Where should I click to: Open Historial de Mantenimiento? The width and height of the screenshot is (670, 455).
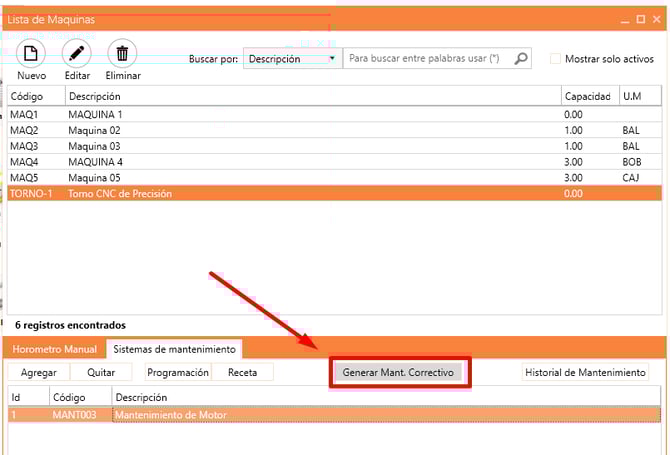(x=585, y=372)
